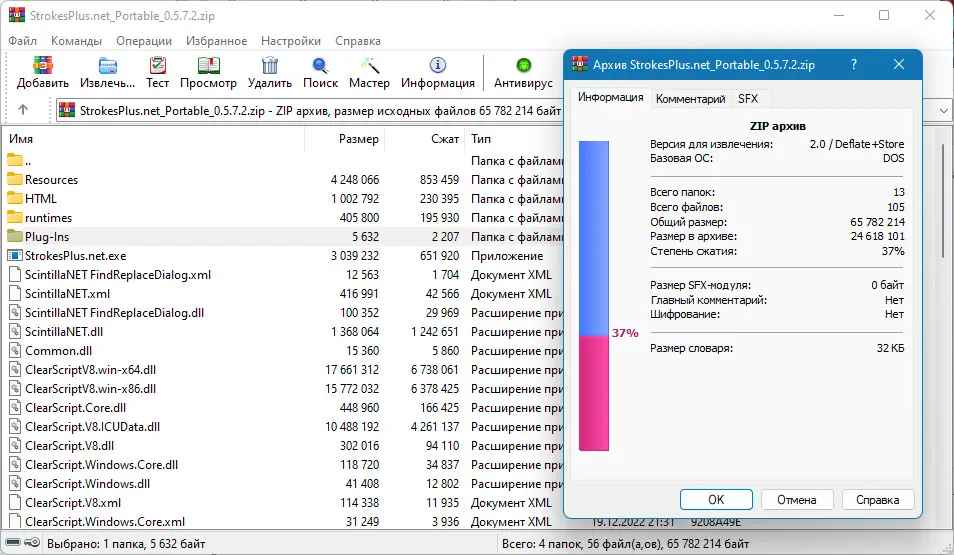
Task: Open the Файл menu
Action: (x=23, y=41)
